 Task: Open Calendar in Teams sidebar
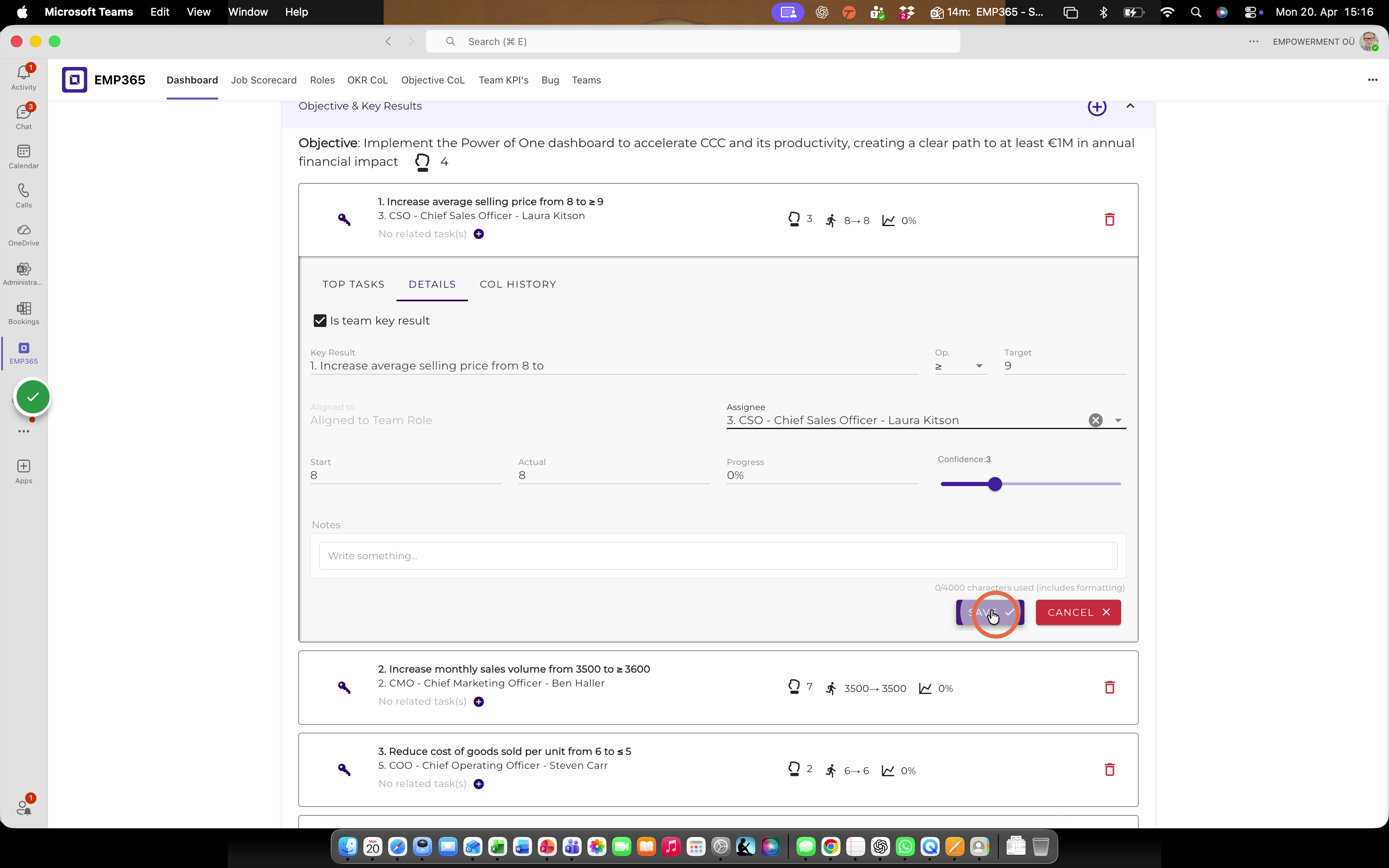pyautogui.click(x=24, y=156)
